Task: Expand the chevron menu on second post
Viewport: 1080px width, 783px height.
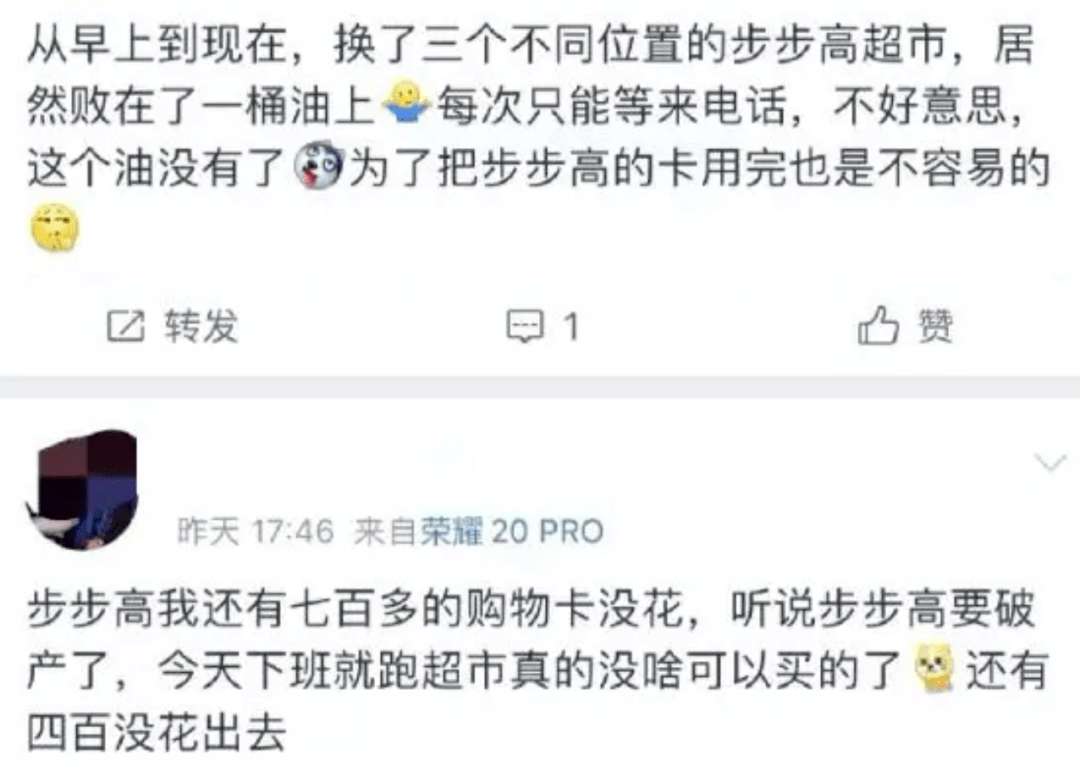Action: [x=1050, y=462]
